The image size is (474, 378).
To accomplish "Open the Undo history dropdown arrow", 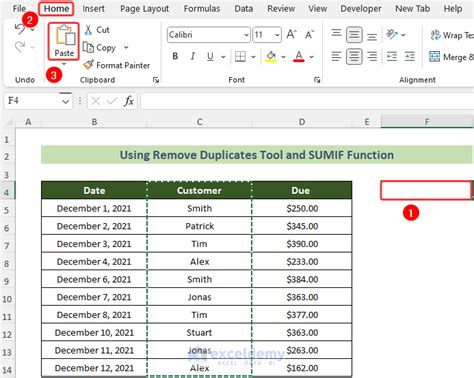I will pyautogui.click(x=33, y=30).
